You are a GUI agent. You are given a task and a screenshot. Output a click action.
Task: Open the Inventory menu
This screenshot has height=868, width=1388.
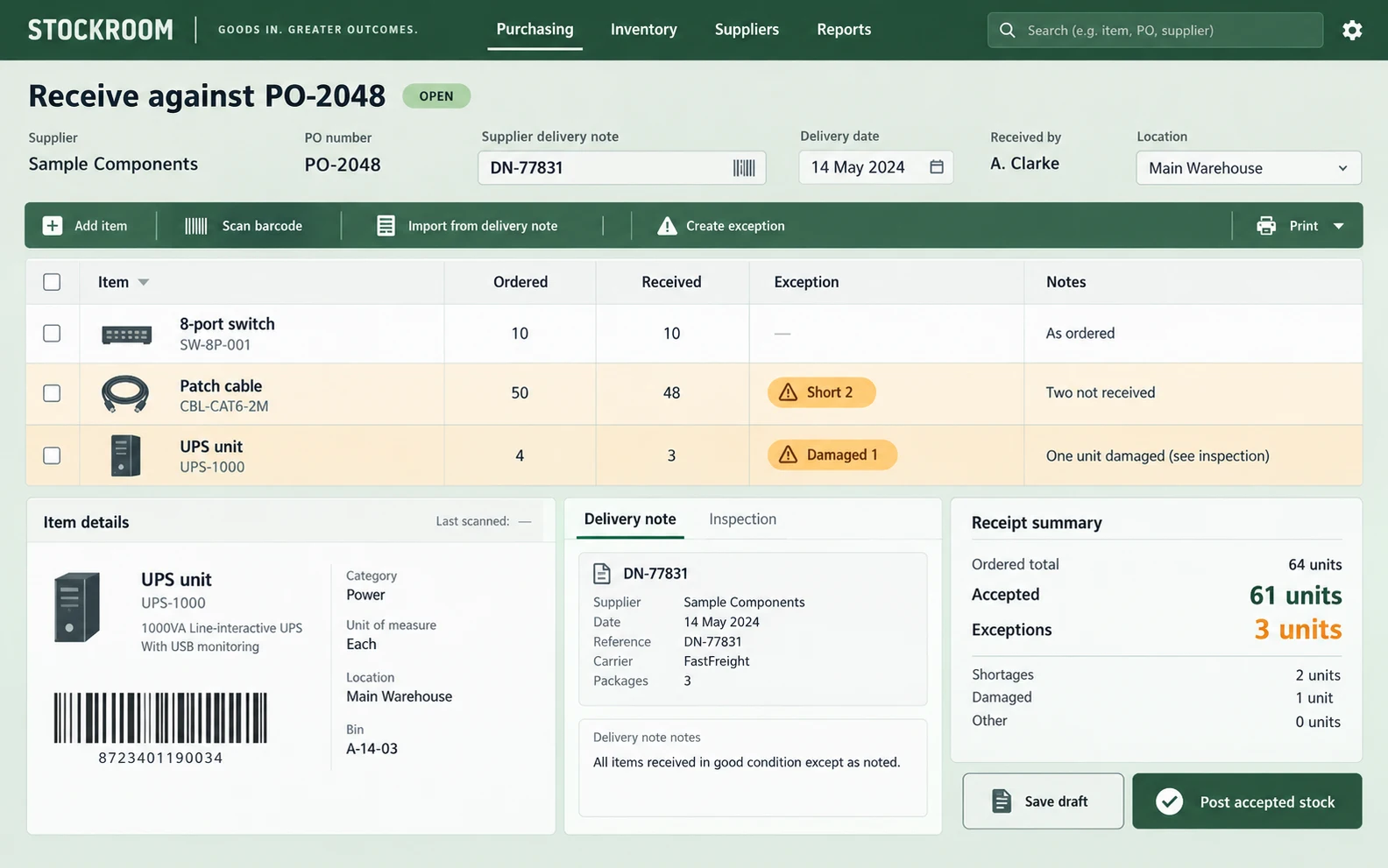(x=644, y=29)
